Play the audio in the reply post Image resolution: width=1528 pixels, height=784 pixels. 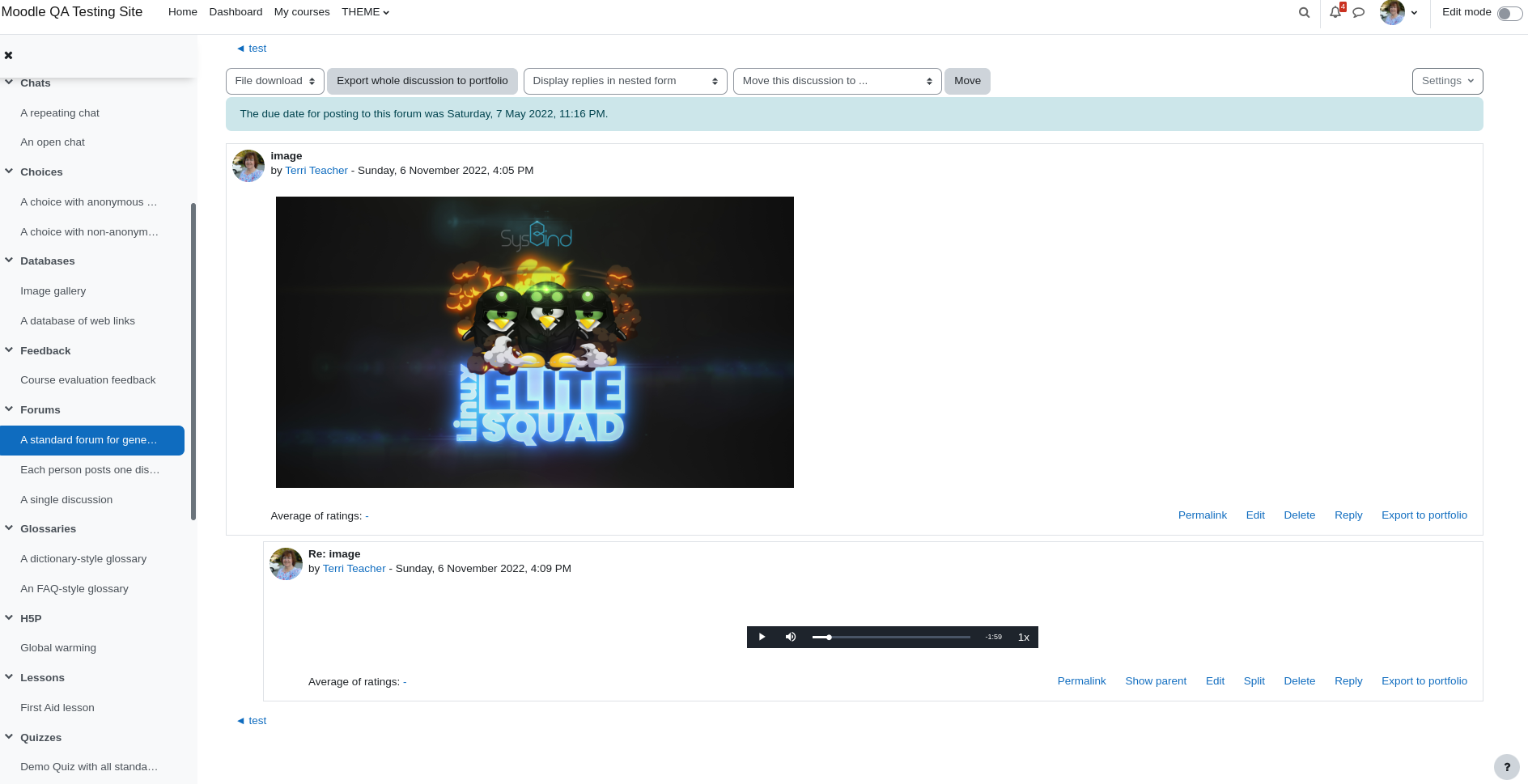[762, 637]
